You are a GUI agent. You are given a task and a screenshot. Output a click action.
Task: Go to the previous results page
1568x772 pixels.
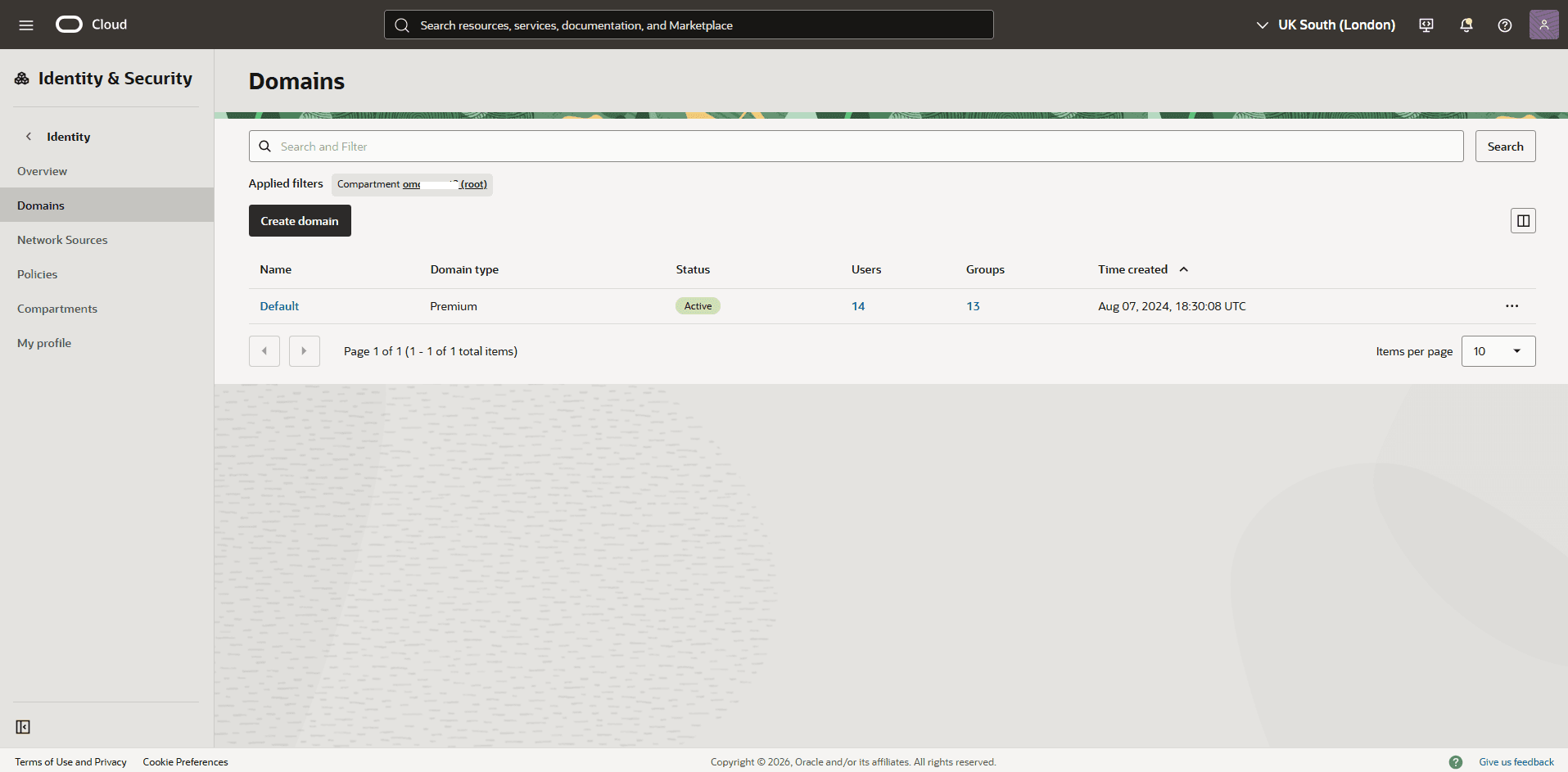click(x=264, y=351)
